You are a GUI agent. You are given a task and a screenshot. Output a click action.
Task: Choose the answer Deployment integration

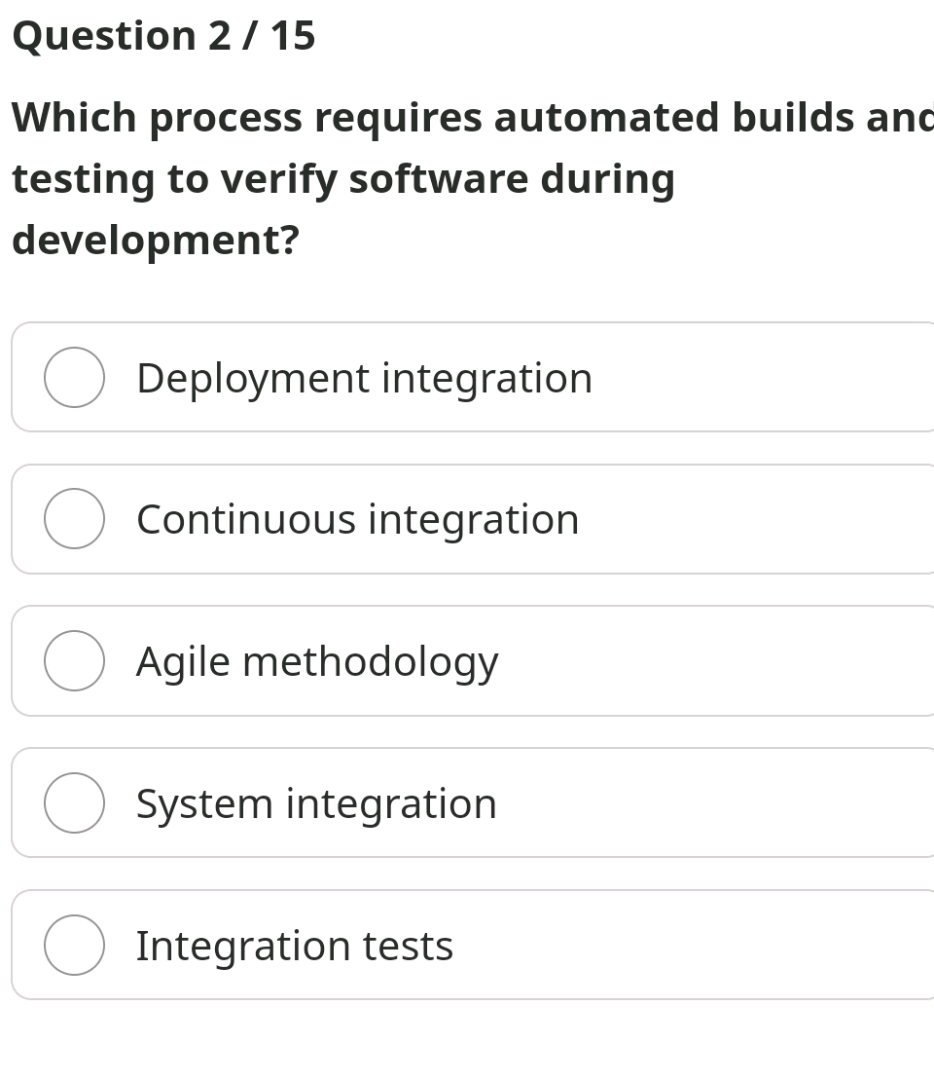pyautogui.click(x=364, y=377)
